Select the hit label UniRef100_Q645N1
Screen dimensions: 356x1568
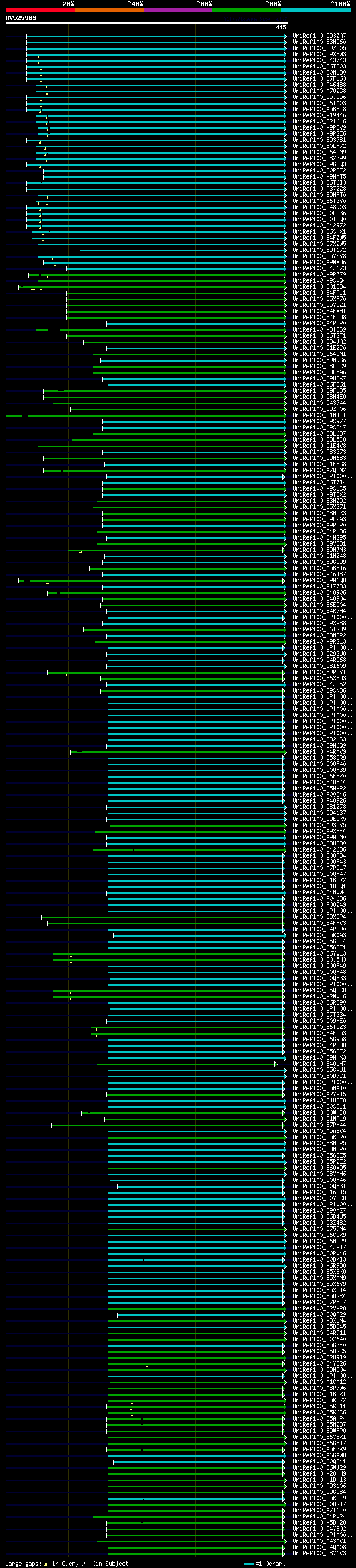point(319,354)
